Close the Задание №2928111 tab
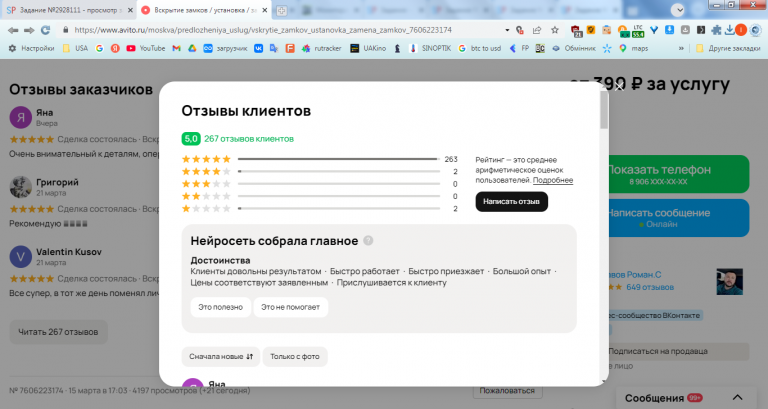The image size is (768, 409). click(130, 10)
